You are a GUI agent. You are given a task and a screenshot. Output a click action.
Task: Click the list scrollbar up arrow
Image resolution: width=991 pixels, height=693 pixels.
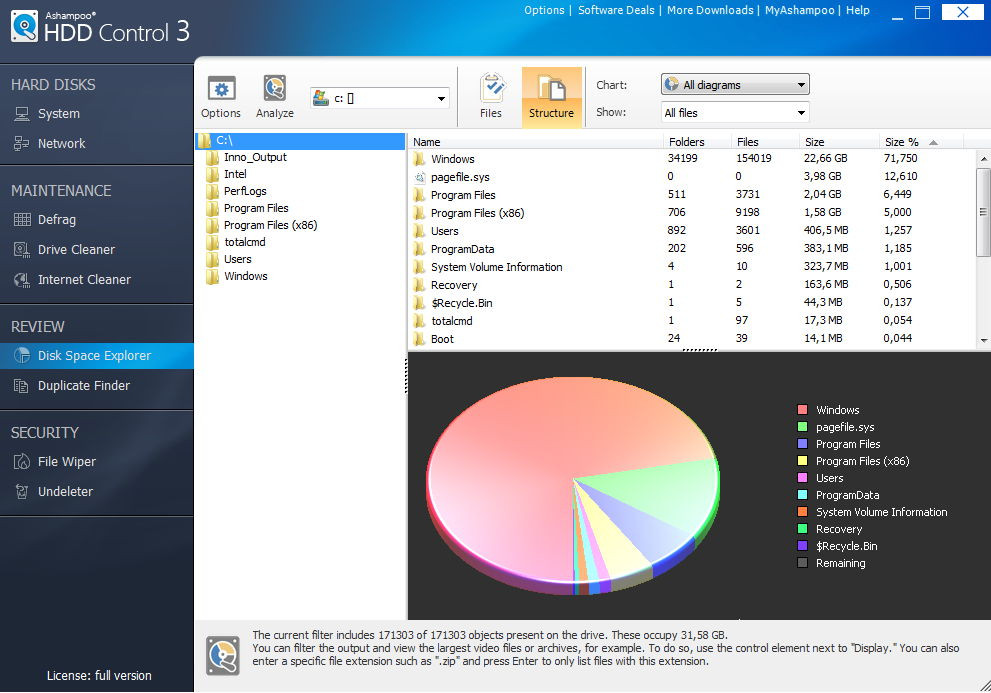click(x=983, y=158)
